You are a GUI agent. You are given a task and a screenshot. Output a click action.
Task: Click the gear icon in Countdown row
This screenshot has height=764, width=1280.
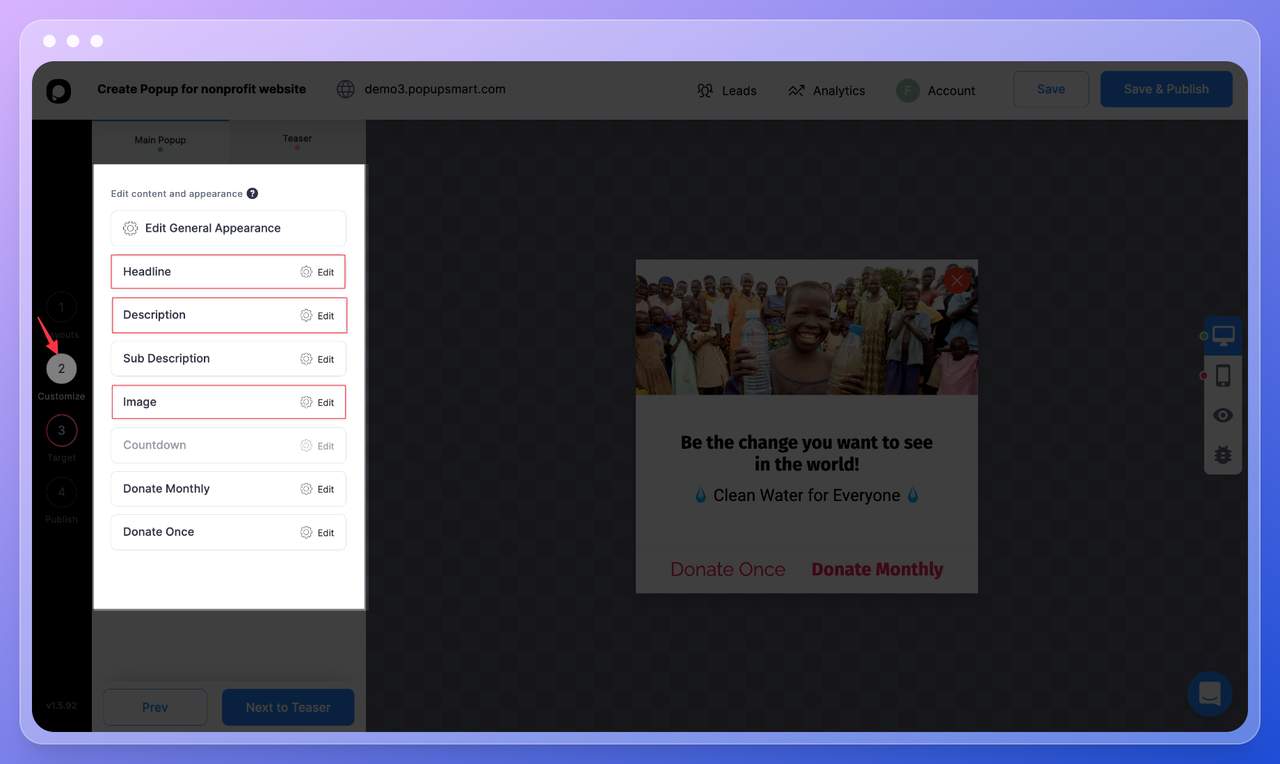pos(306,446)
